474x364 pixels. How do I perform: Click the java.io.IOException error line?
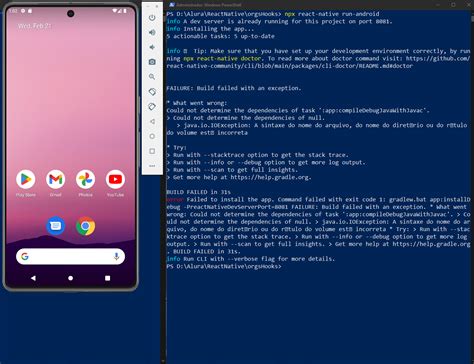pyautogui.click(x=317, y=129)
